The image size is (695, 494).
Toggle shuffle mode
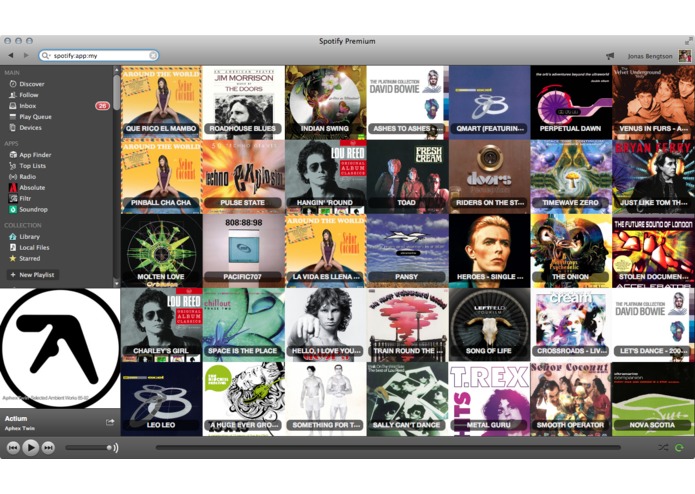coord(663,448)
